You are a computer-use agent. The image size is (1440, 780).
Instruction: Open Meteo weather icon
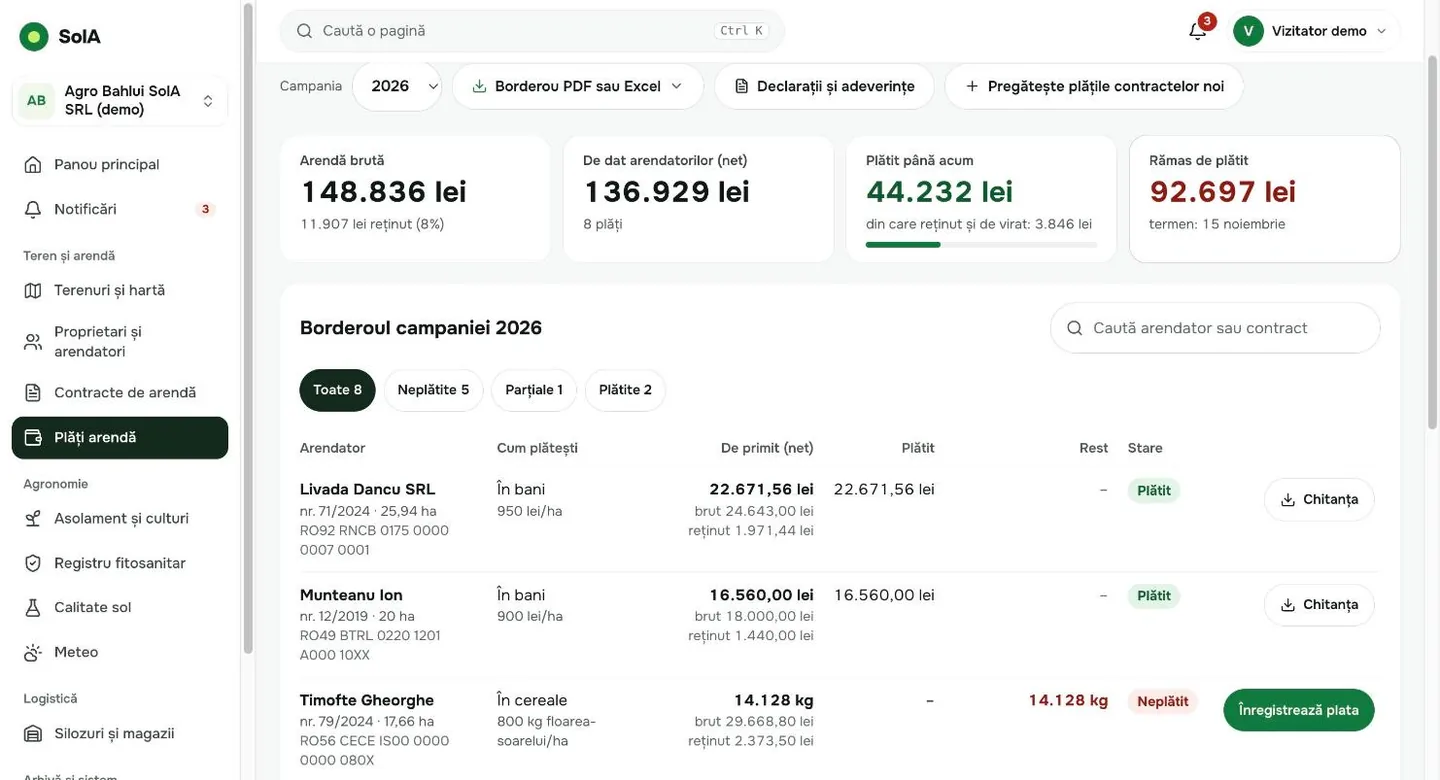click(33, 652)
